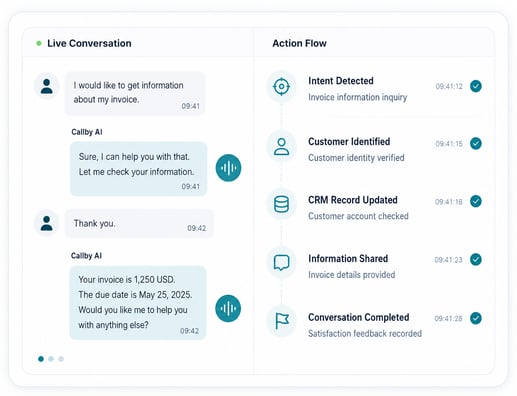Click the checkmark for Information Shared
This screenshot has width=517, height=396.
(x=476, y=259)
